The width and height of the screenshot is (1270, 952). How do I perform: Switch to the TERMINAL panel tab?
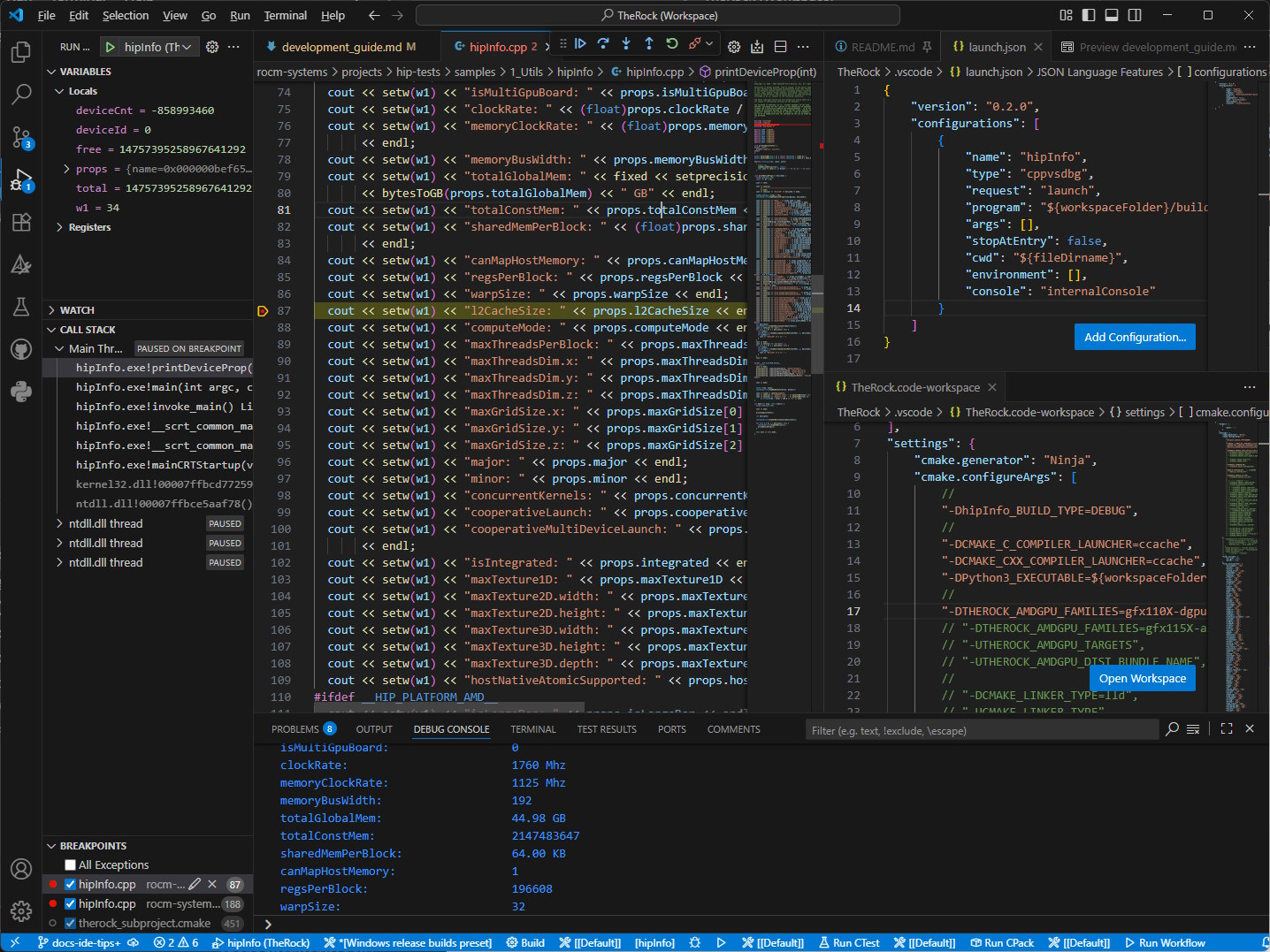(x=533, y=729)
